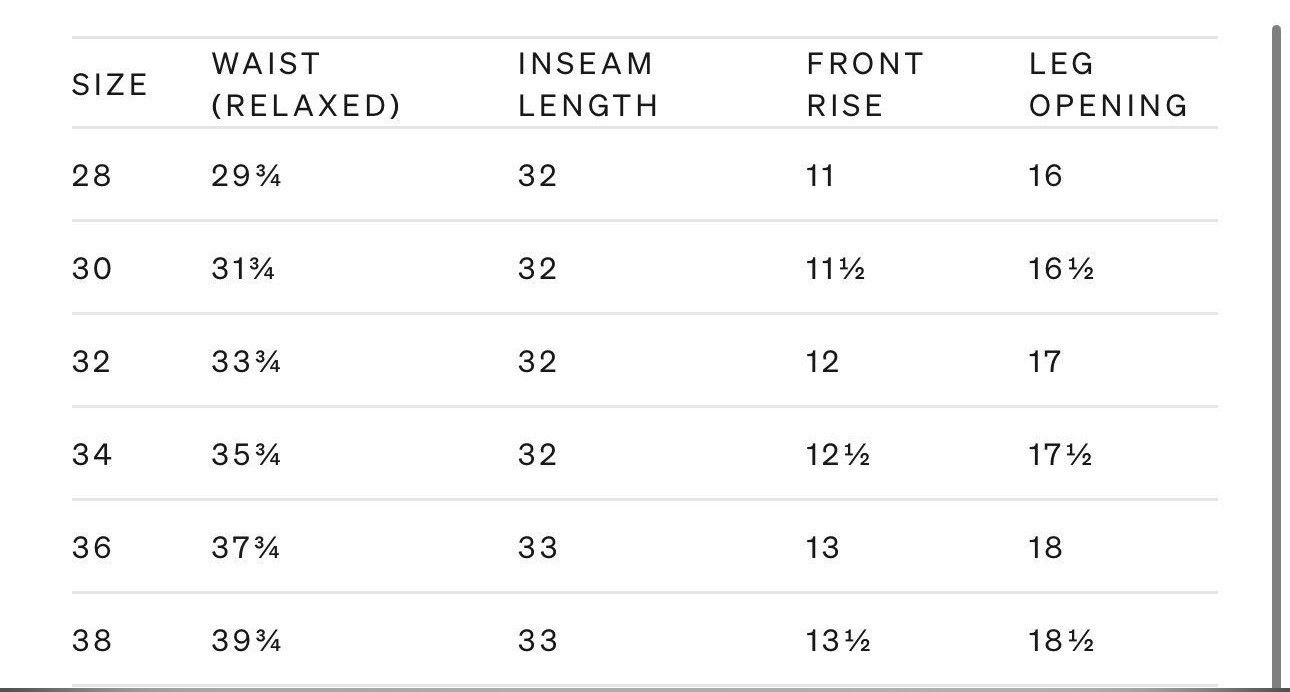
Task: Click the SIZE column header
Action: click(x=110, y=85)
